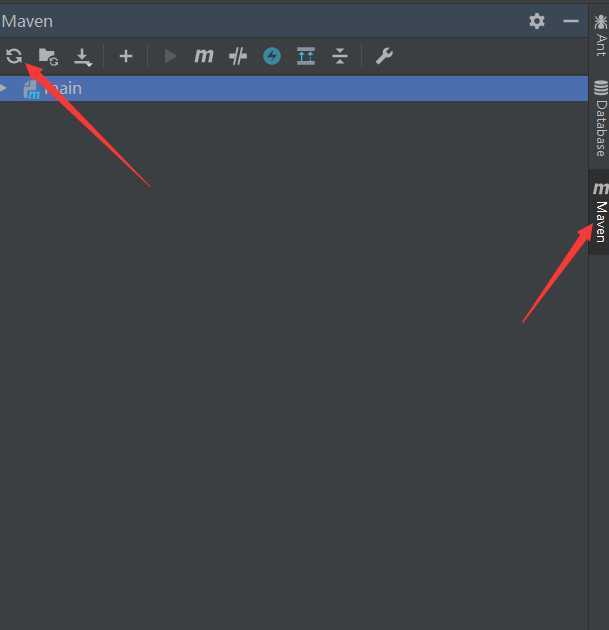The image size is (609, 630).
Task: Reload all Maven projects
Action: 14,56
